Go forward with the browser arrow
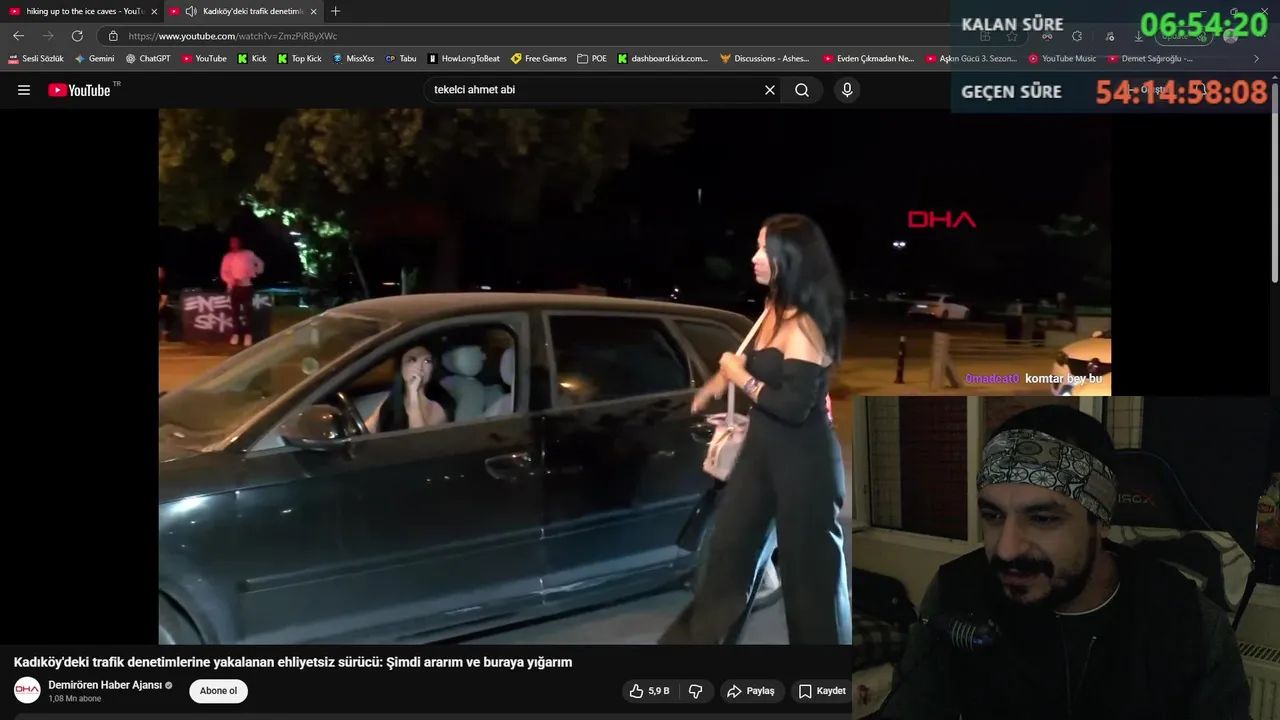 tap(48, 36)
